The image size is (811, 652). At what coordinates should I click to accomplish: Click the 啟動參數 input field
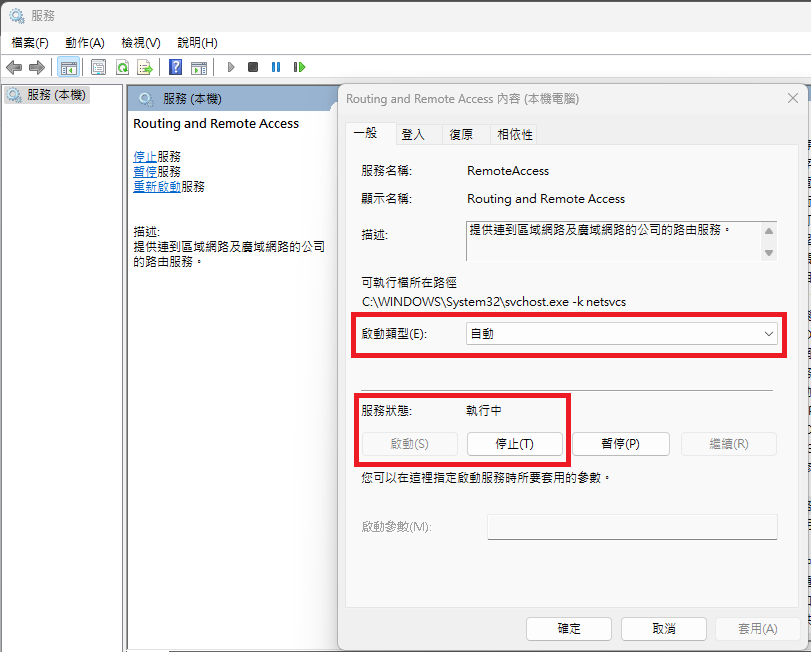[632, 527]
